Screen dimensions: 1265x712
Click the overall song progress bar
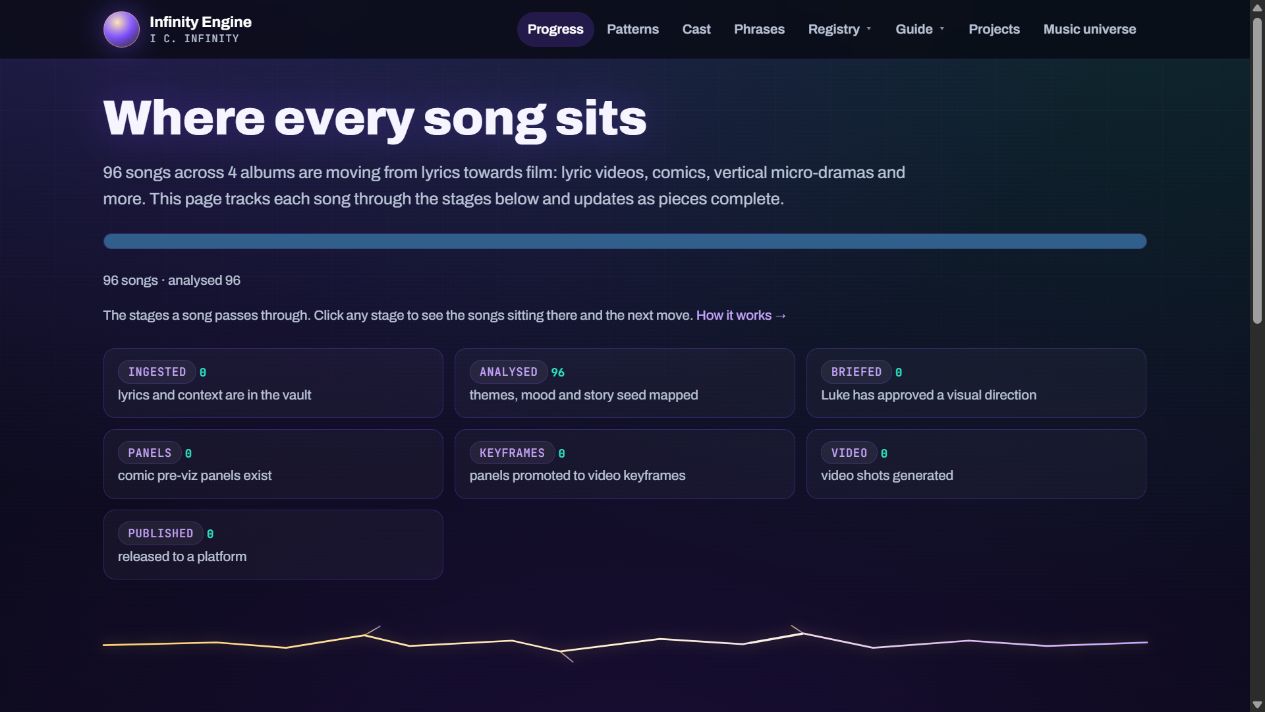[x=625, y=241]
